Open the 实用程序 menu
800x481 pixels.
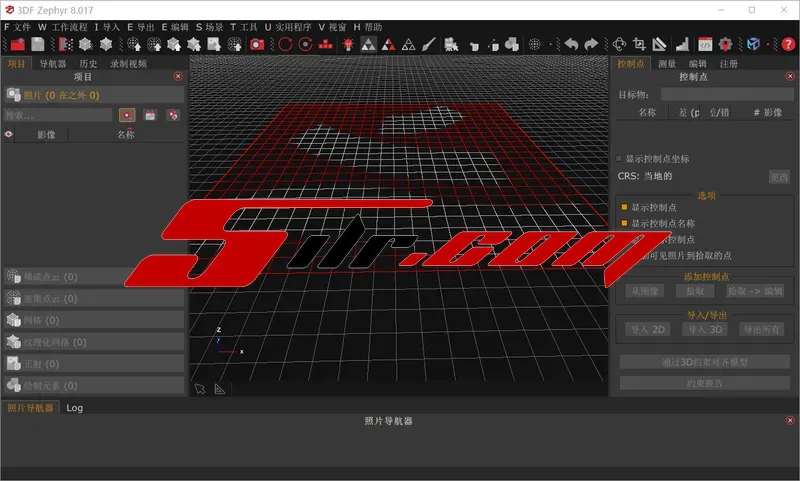[288, 27]
